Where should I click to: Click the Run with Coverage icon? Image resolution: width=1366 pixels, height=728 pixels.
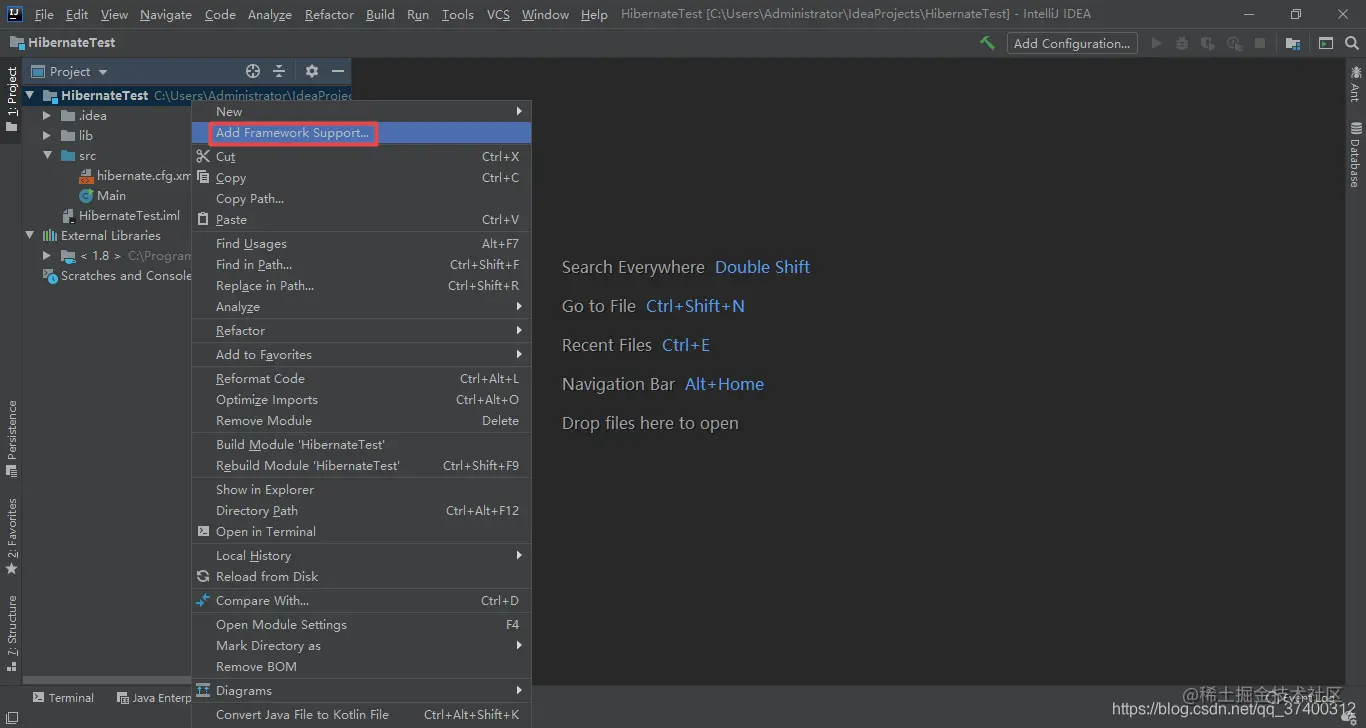[1208, 43]
